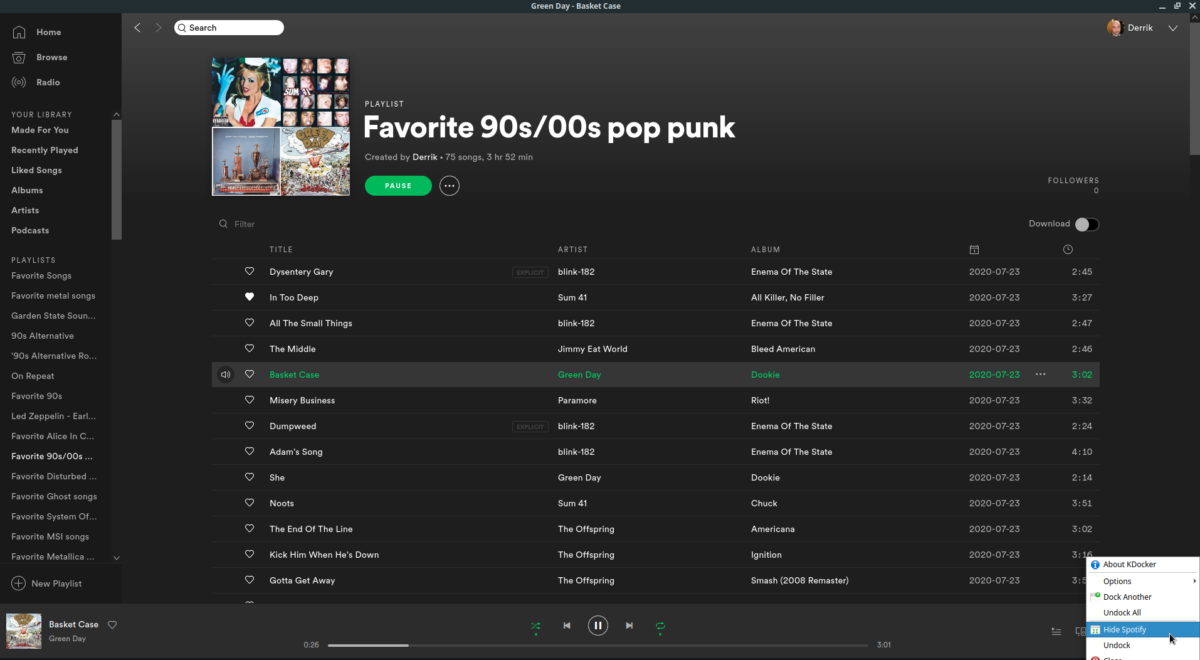Click the New Playlist plus icon
1200x660 pixels.
pyautogui.click(x=18, y=584)
